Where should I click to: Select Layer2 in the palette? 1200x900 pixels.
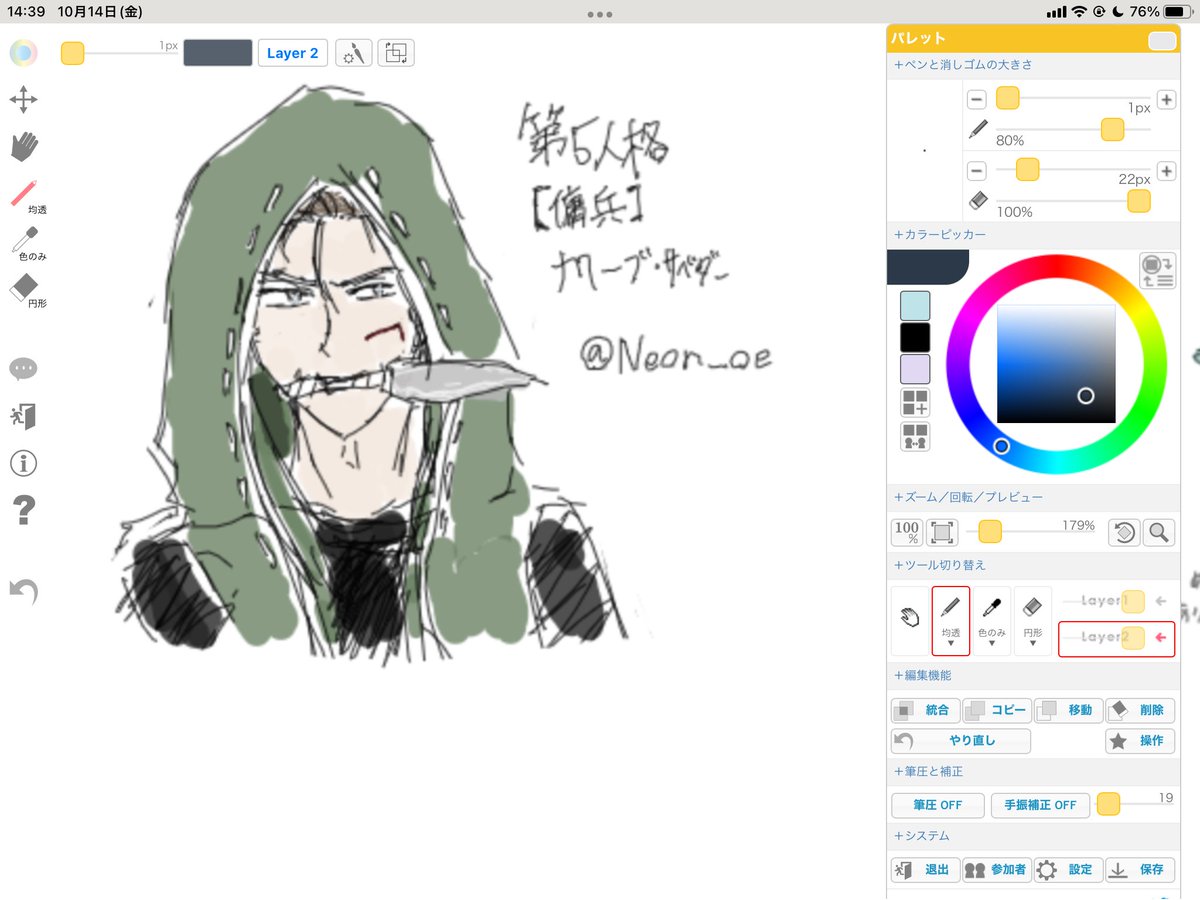click(x=1116, y=638)
